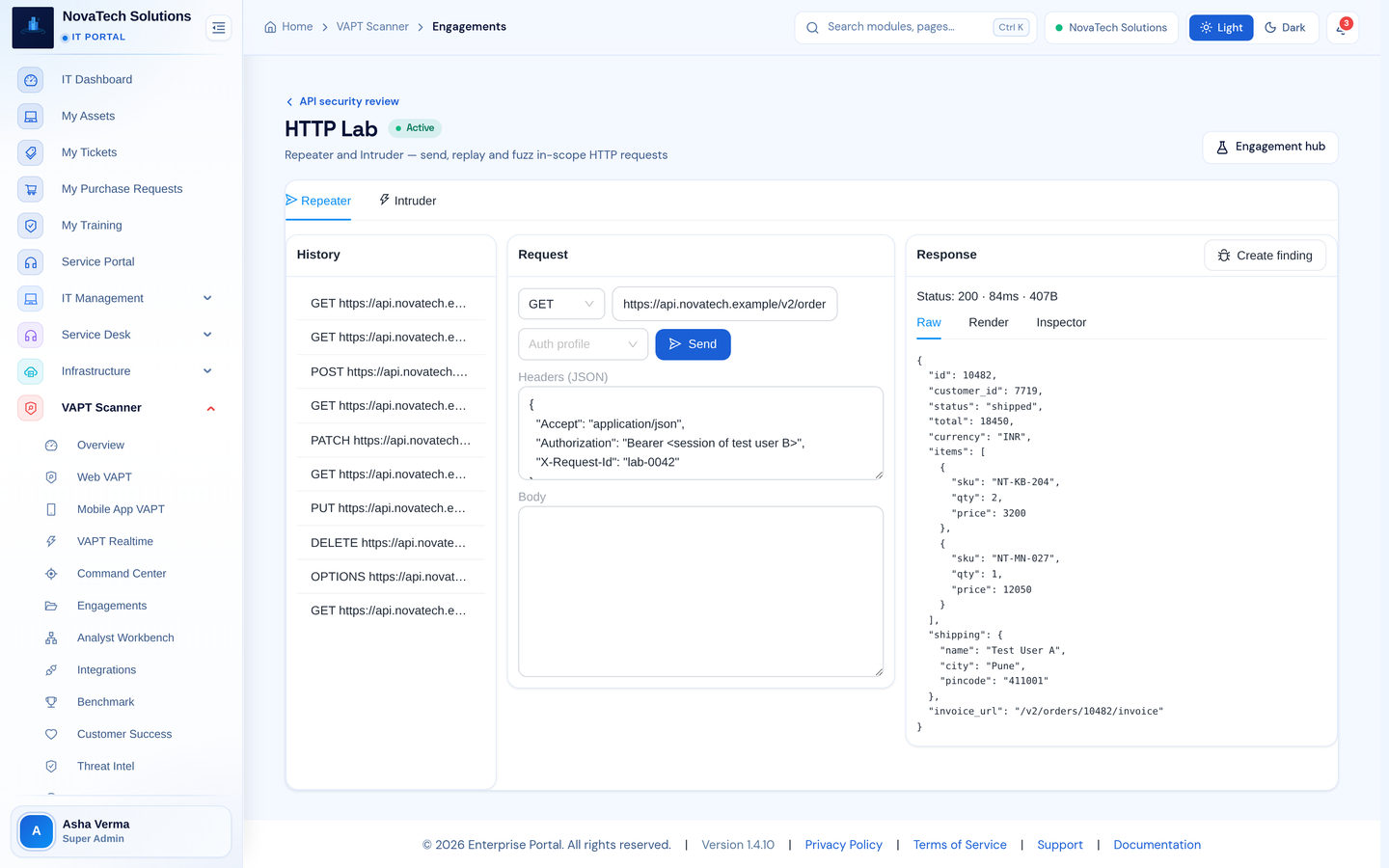Open the Privacy Policy footer link
This screenshot has width=1389, height=868.
click(844, 845)
